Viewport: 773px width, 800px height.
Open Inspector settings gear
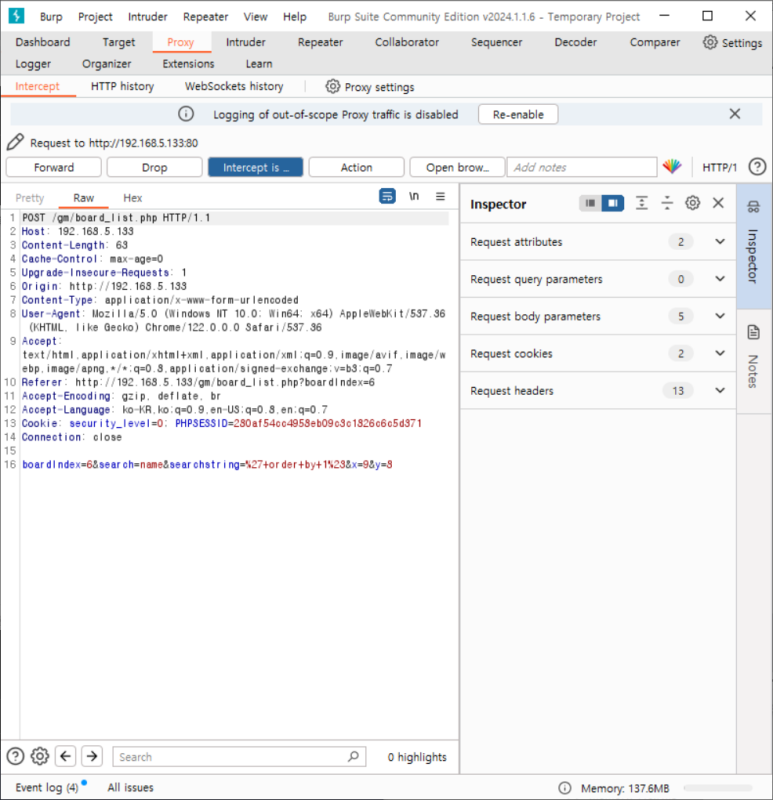[x=692, y=203]
